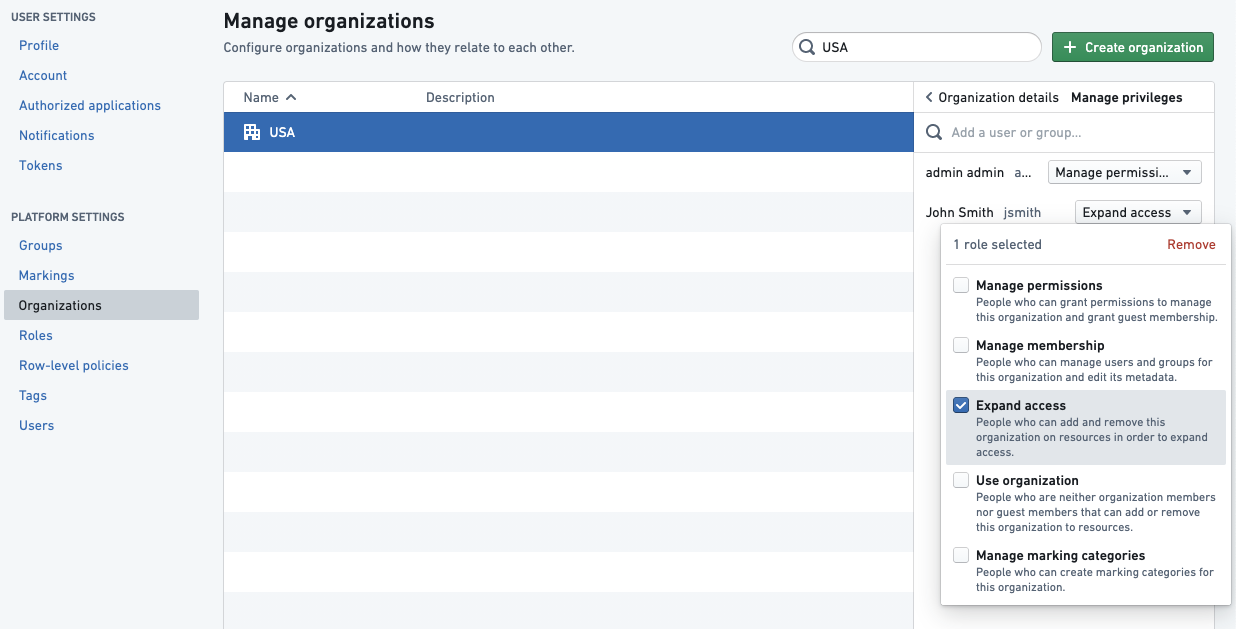Screen dimensions: 1236x629
Task: Sort by the Name column arrow
Action: point(291,97)
